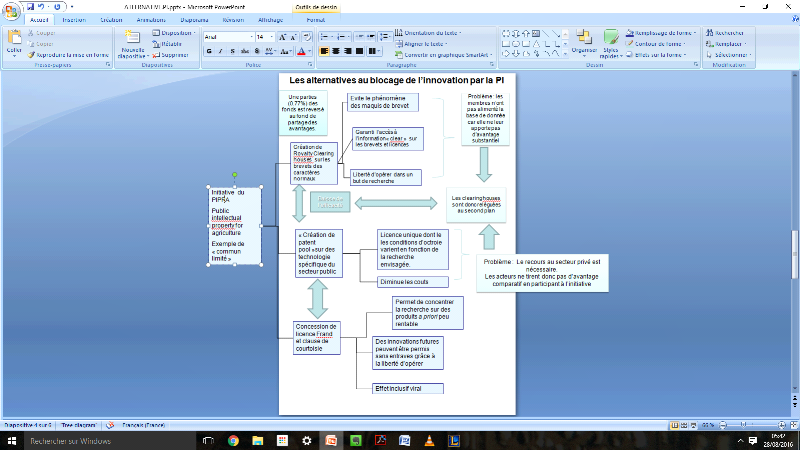Viewport: 800px width, 450px height.
Task: Click the Coller (paste) icon
Action: coord(14,42)
